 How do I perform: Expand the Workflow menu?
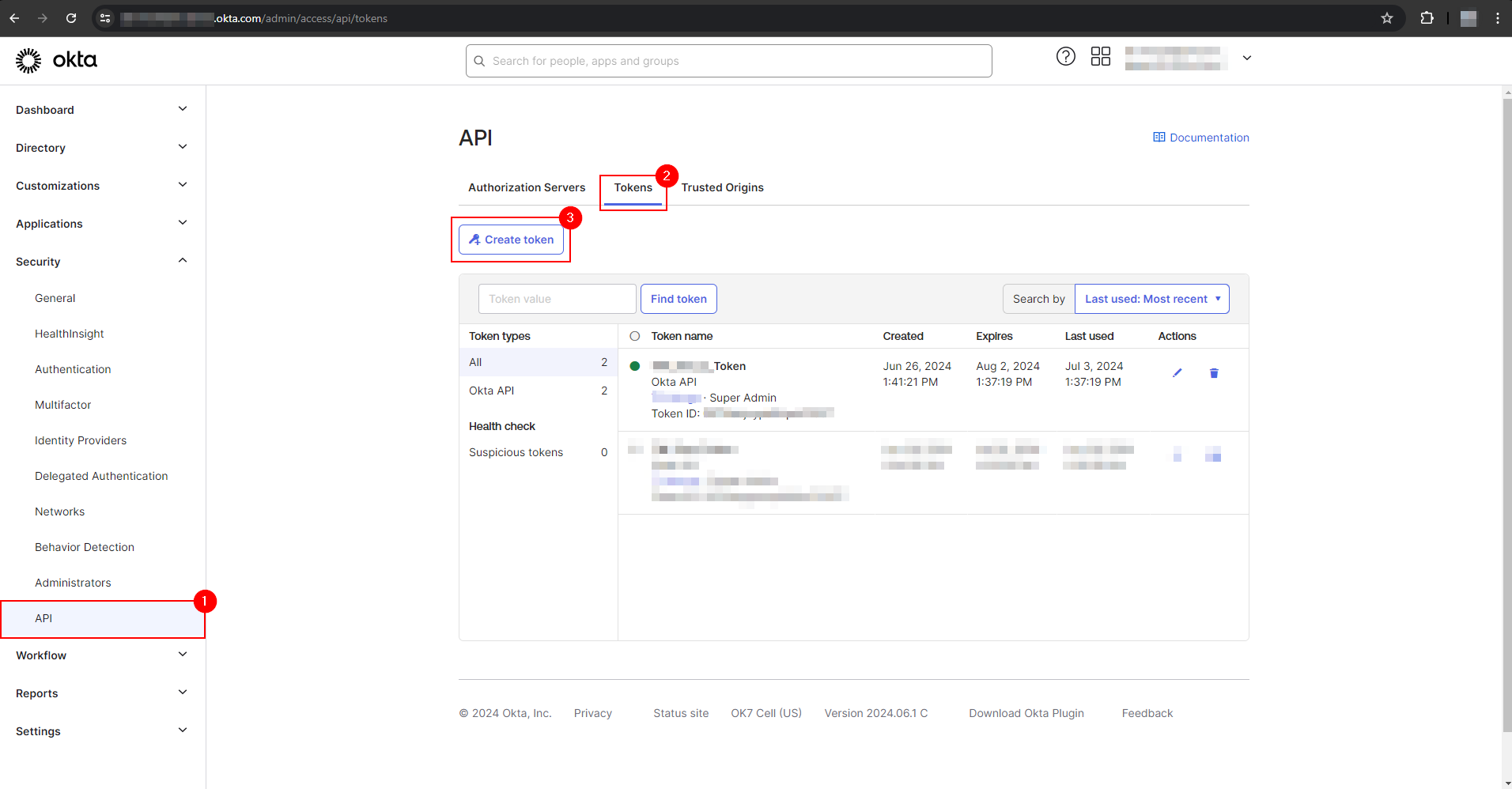point(103,655)
